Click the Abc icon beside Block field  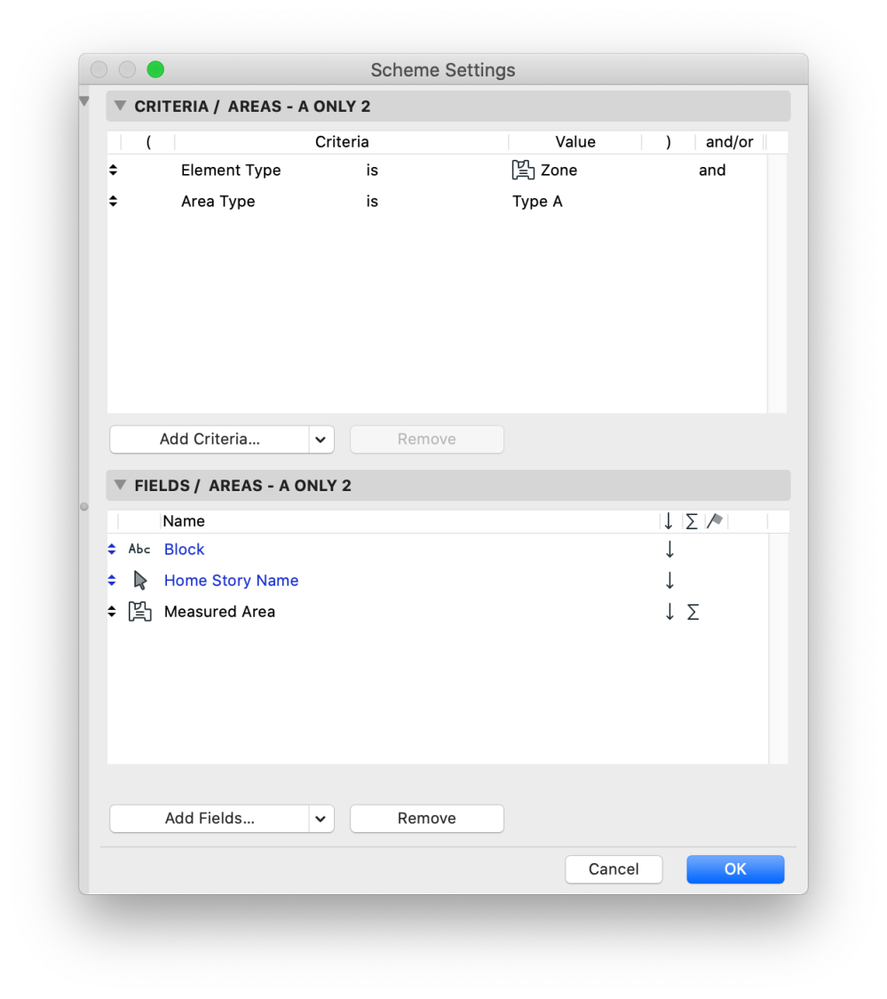140,549
